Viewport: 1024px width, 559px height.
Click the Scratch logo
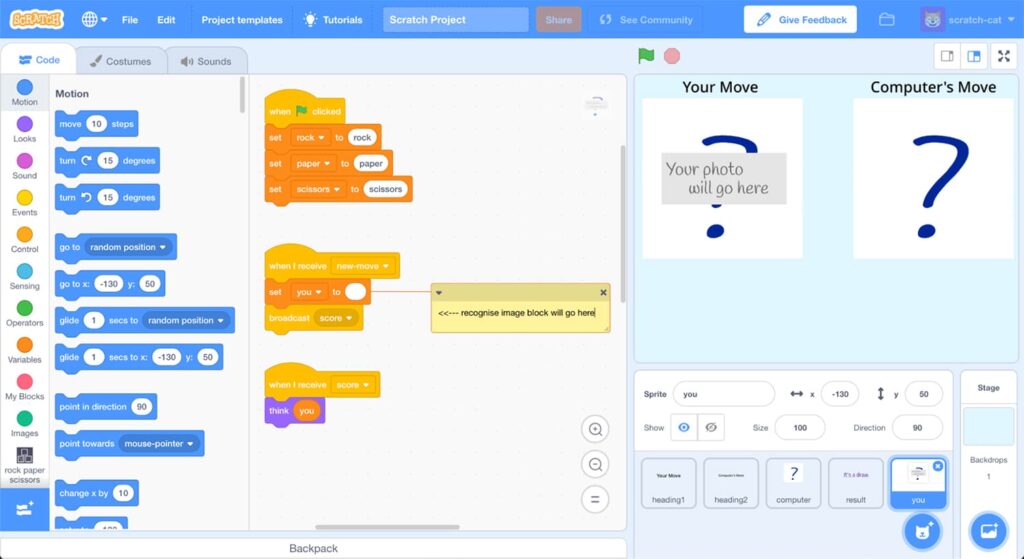click(37, 20)
